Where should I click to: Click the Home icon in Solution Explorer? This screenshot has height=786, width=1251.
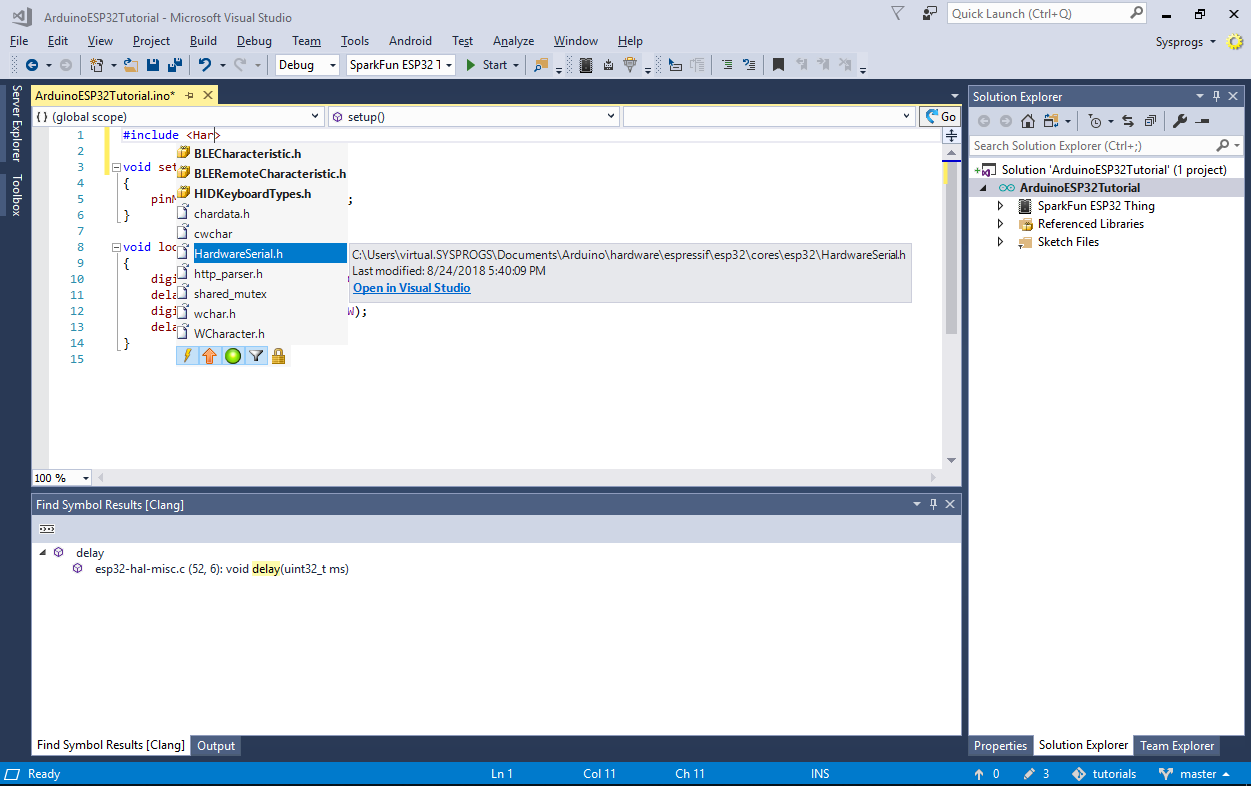point(1028,121)
